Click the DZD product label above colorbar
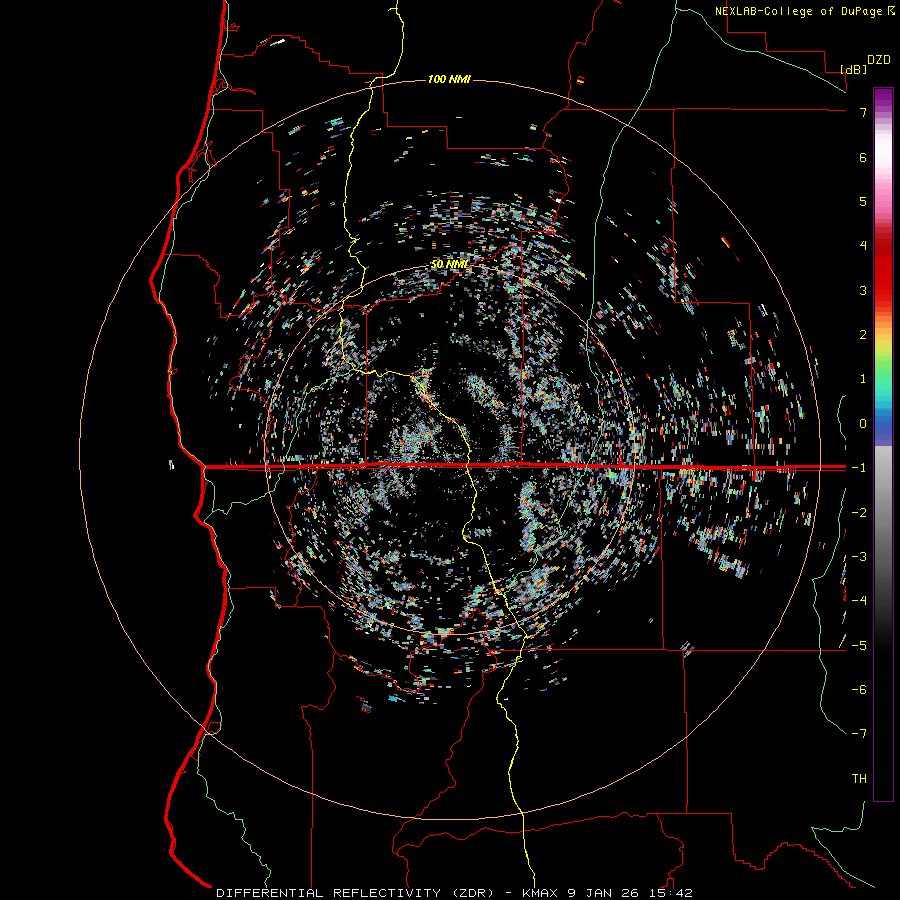The image size is (900, 900). pos(879,60)
